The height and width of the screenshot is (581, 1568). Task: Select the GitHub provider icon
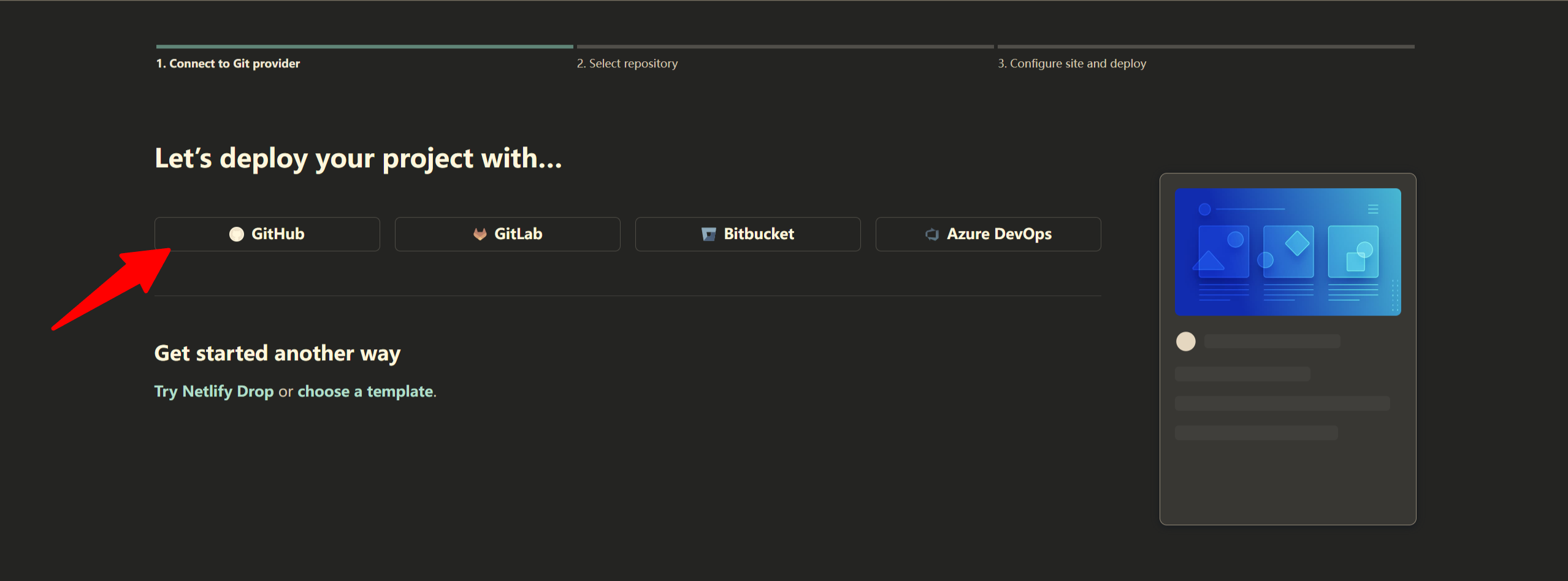tap(238, 234)
